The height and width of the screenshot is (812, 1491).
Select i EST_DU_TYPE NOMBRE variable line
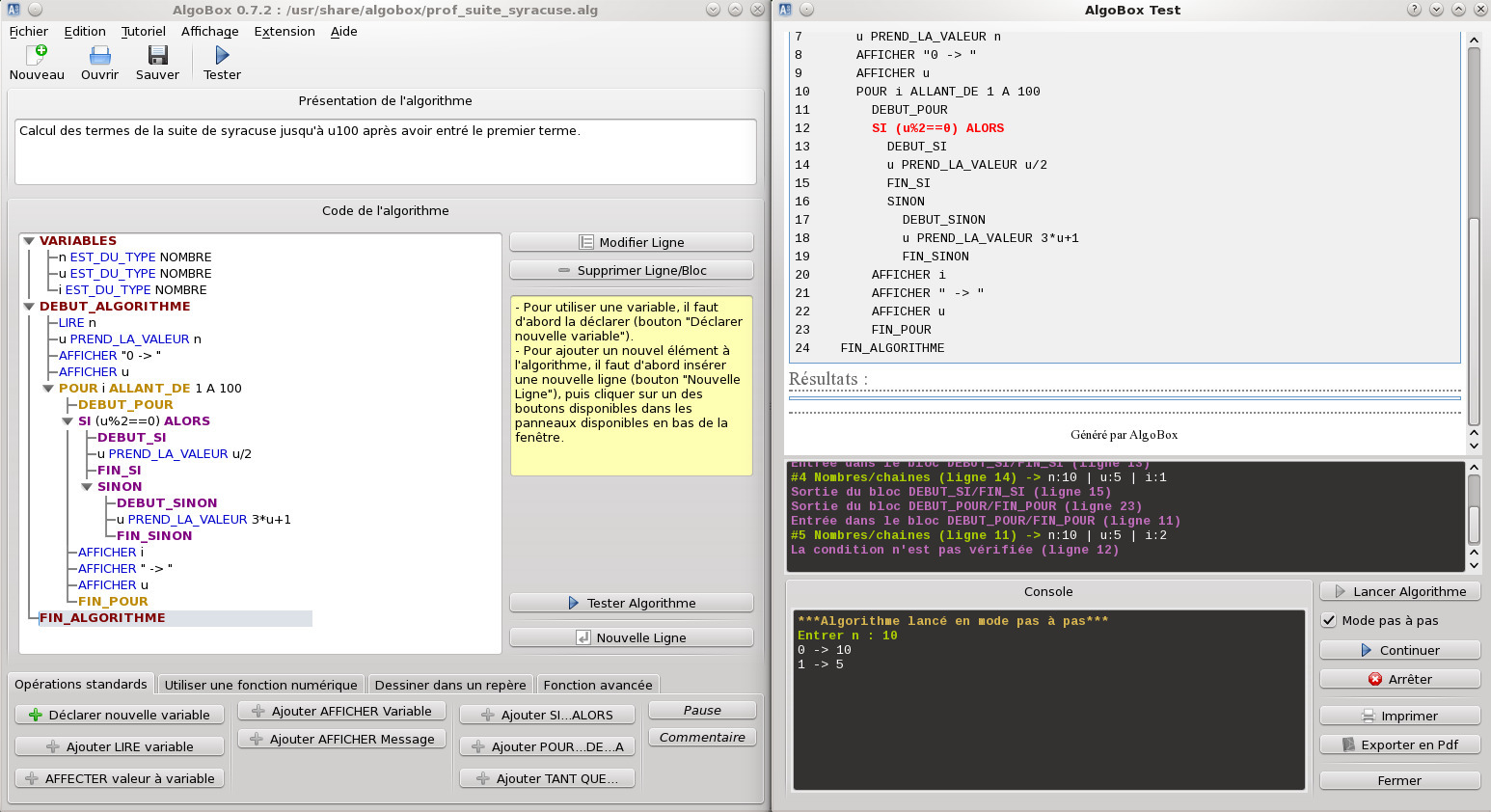tap(132, 290)
